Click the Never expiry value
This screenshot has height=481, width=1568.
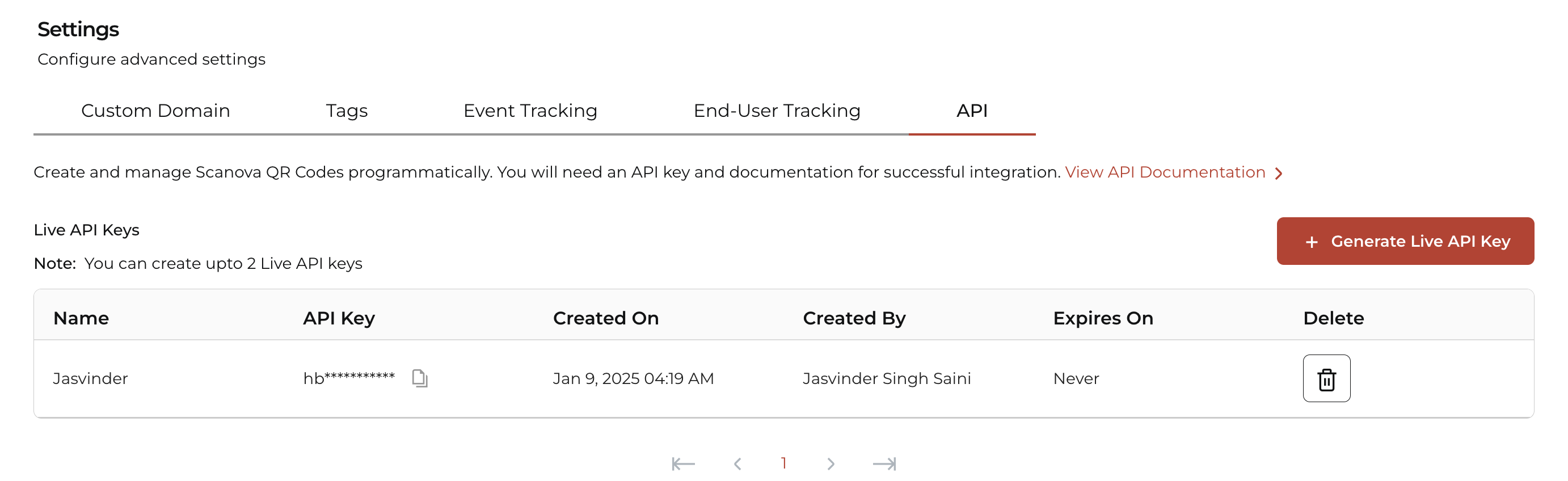pyautogui.click(x=1076, y=379)
